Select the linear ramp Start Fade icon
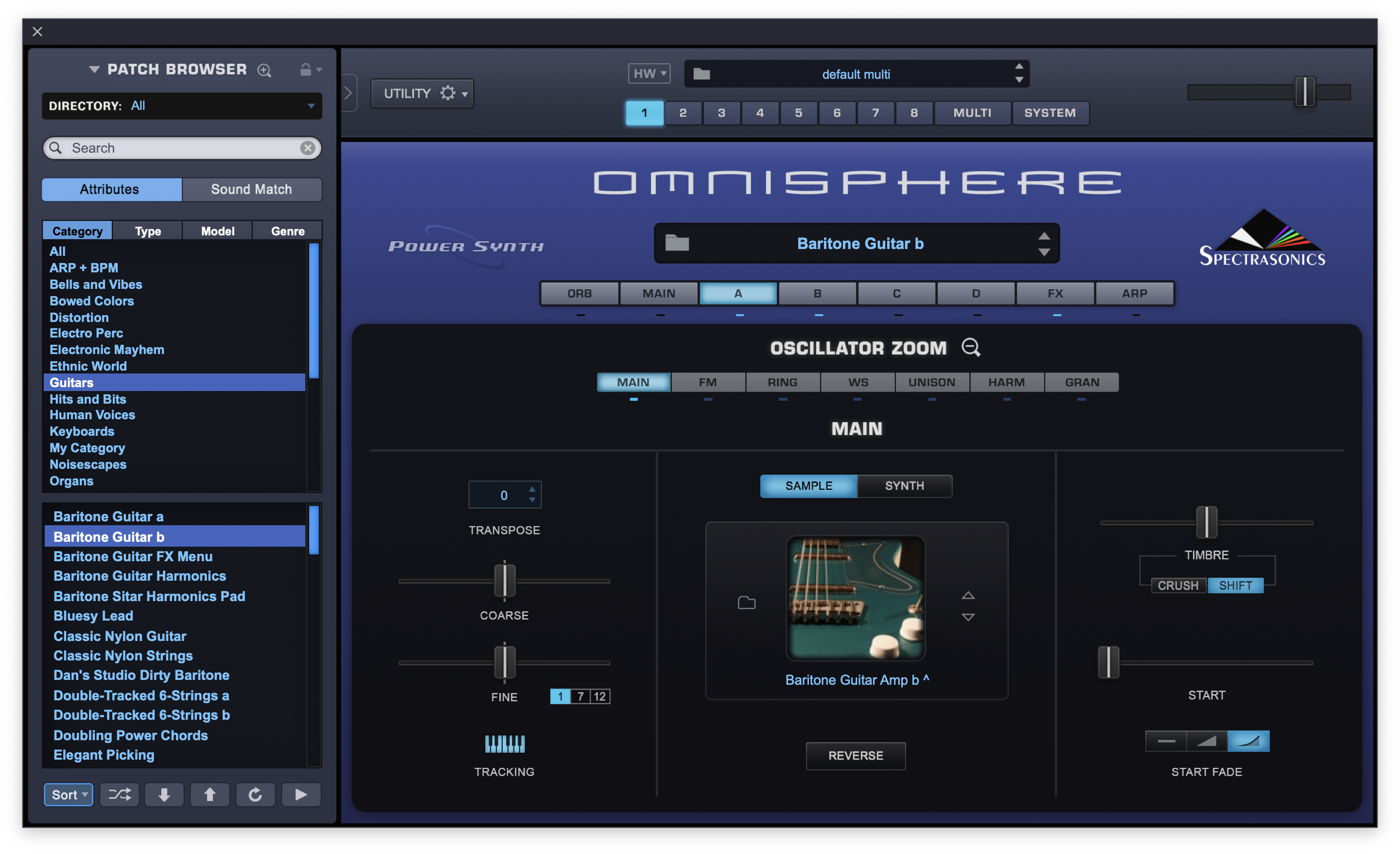Viewport: 1400px width, 854px height. (1207, 741)
